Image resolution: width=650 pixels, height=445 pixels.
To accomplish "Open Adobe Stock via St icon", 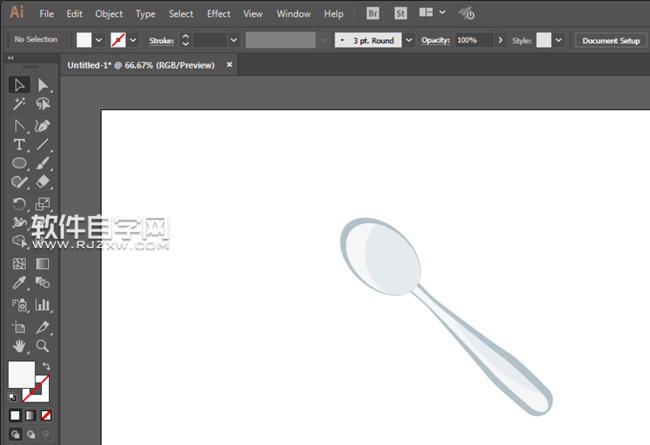I will 400,14.
